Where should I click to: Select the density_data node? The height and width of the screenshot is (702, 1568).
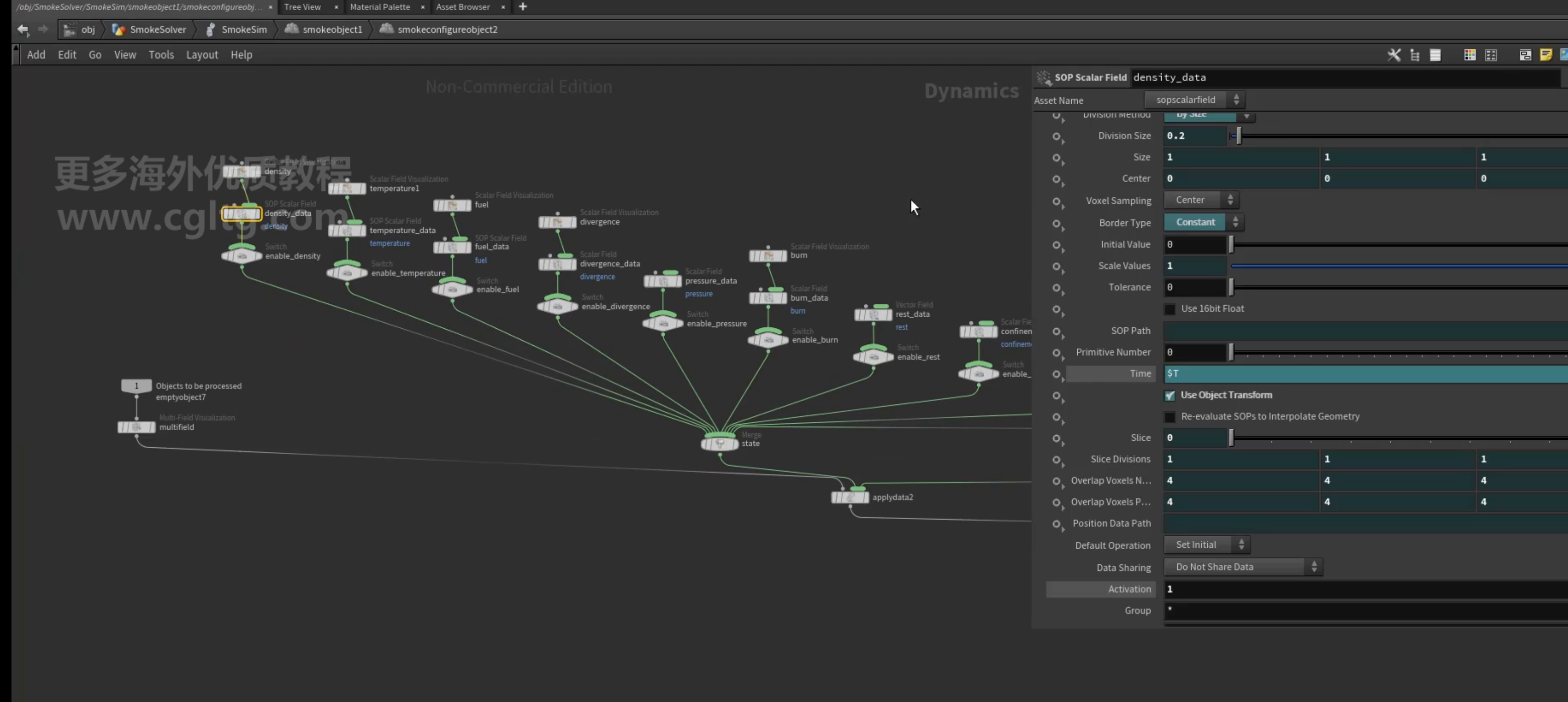[241, 213]
